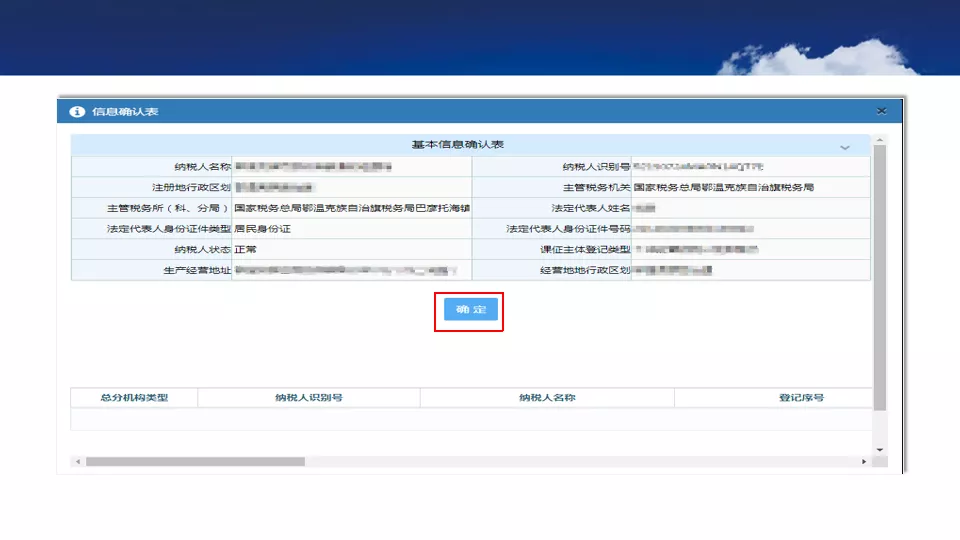The image size is (960, 540).
Task: Click the 登记序号 column header
Action: pyautogui.click(x=801, y=397)
